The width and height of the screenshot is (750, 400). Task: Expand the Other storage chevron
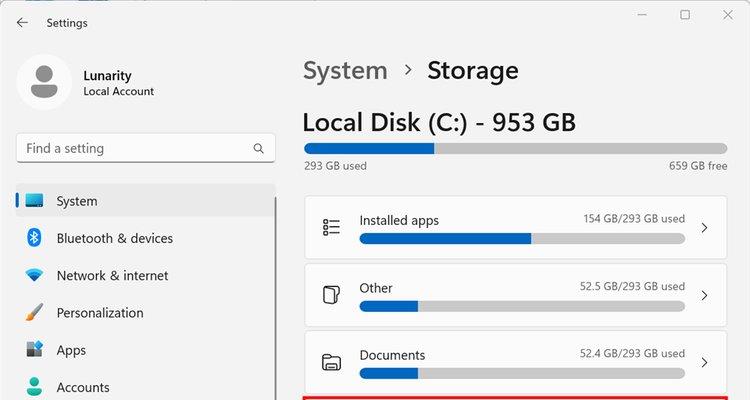(x=704, y=295)
